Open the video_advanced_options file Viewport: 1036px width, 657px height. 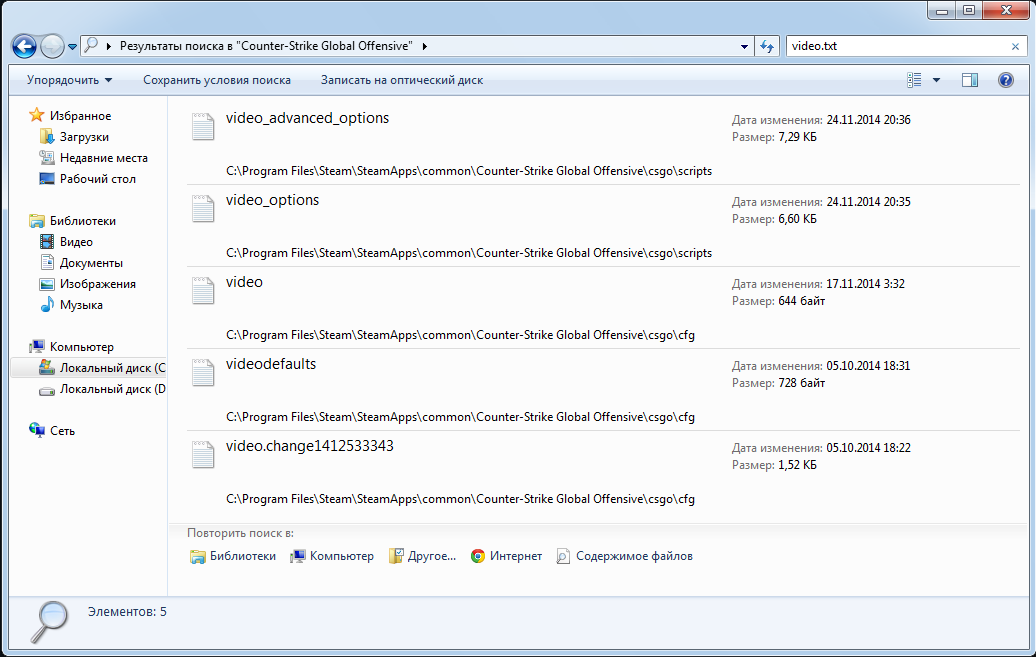click(x=307, y=118)
